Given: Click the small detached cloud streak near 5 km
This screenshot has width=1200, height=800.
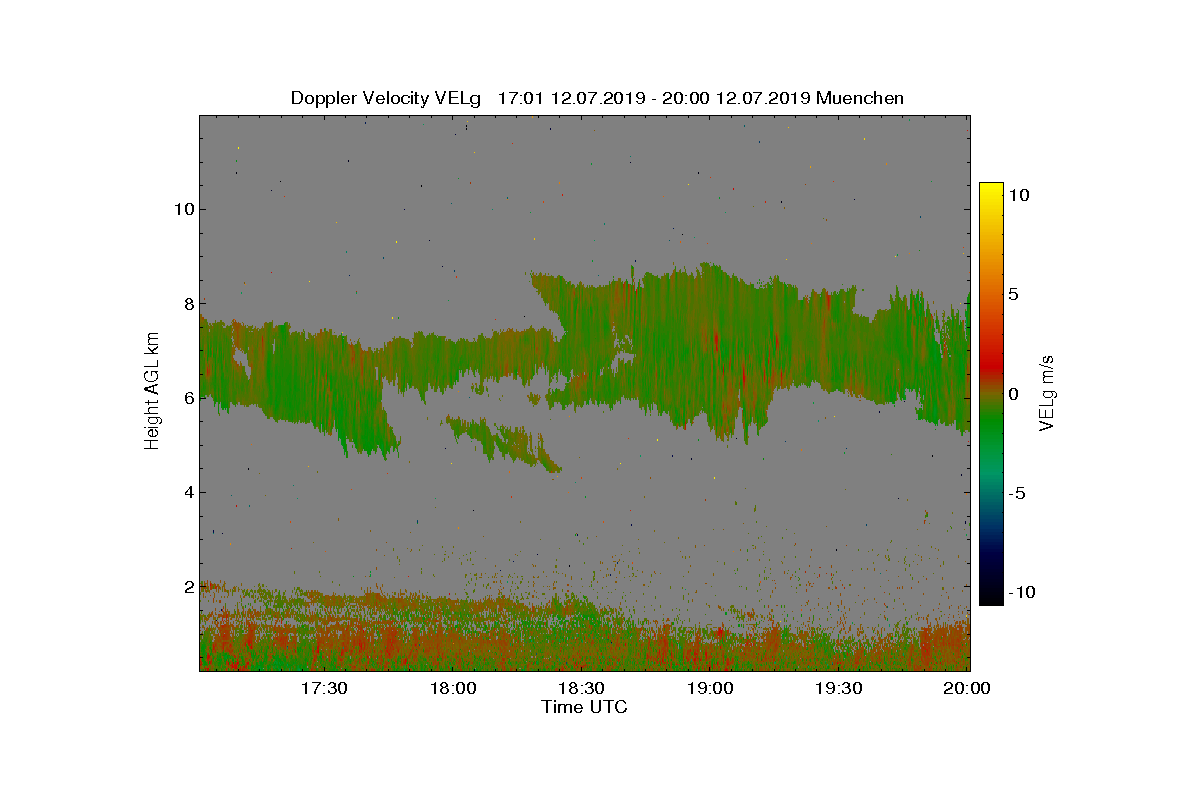Looking at the screenshot, I should tap(503, 442).
